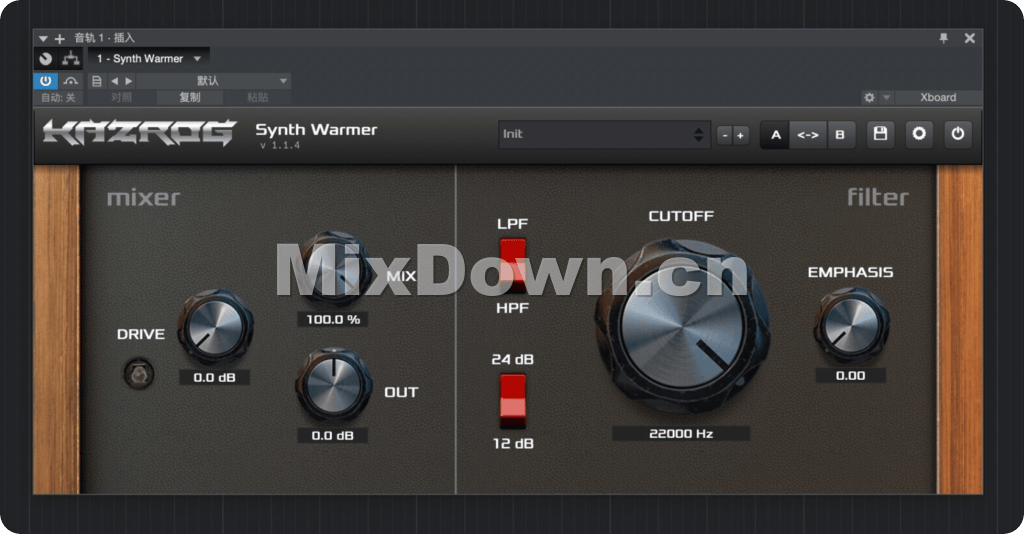Click the Kazrog logo
This screenshot has height=534, width=1024.
pos(139,133)
